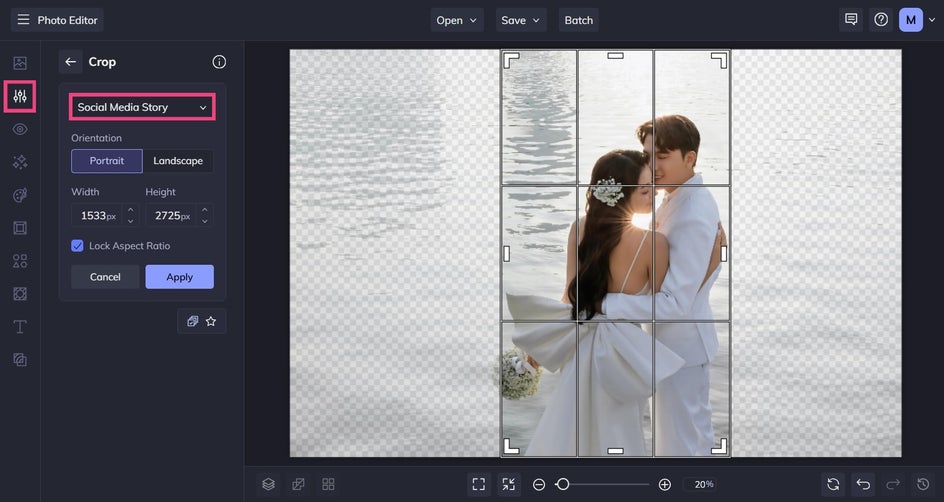This screenshot has height=502, width=944.
Task: Open the Artsy palette sidebar icon
Action: pyautogui.click(x=20, y=195)
